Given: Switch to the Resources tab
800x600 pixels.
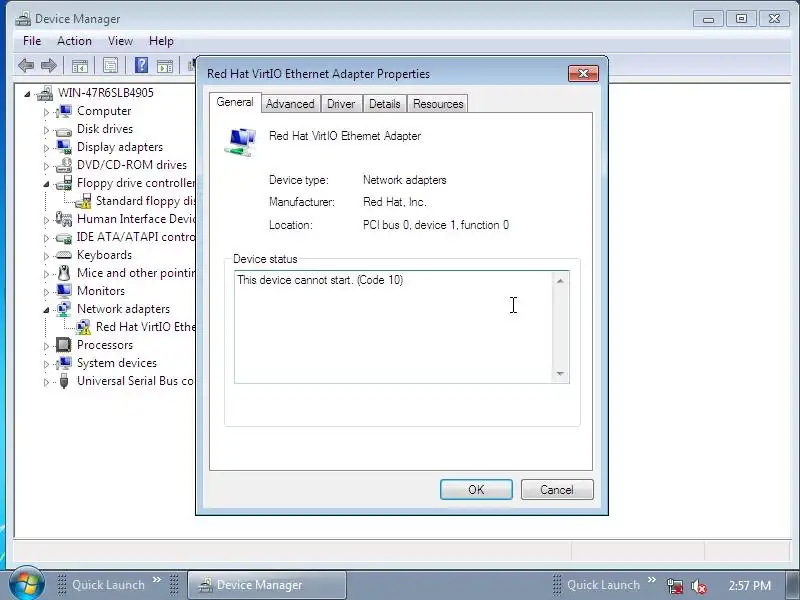Looking at the screenshot, I should coord(438,104).
